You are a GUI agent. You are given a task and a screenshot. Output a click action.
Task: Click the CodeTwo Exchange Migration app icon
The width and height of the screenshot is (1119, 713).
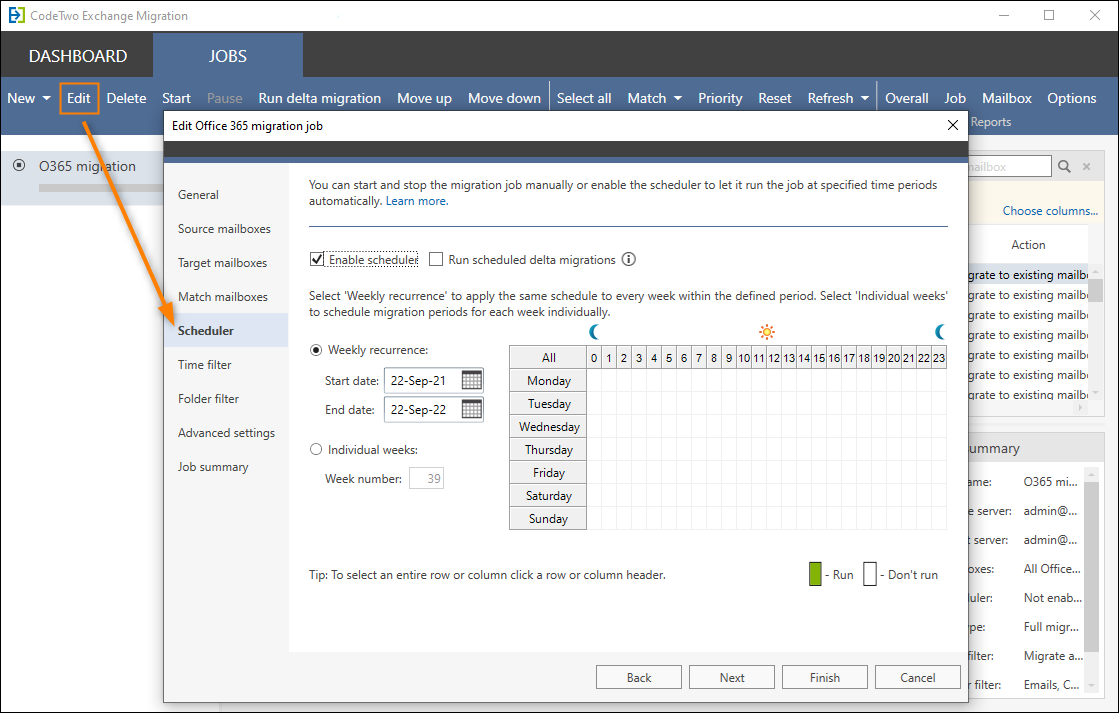tap(16, 15)
